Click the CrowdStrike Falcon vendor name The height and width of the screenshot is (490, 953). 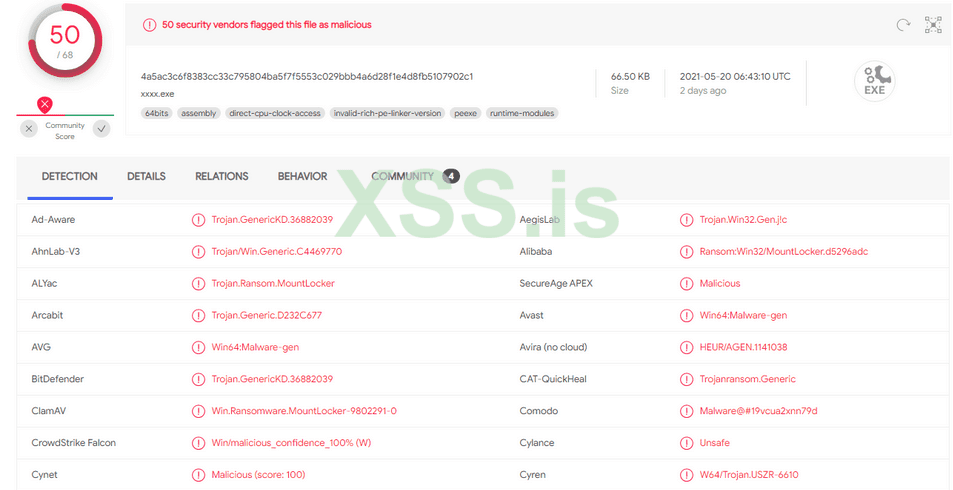coord(74,443)
